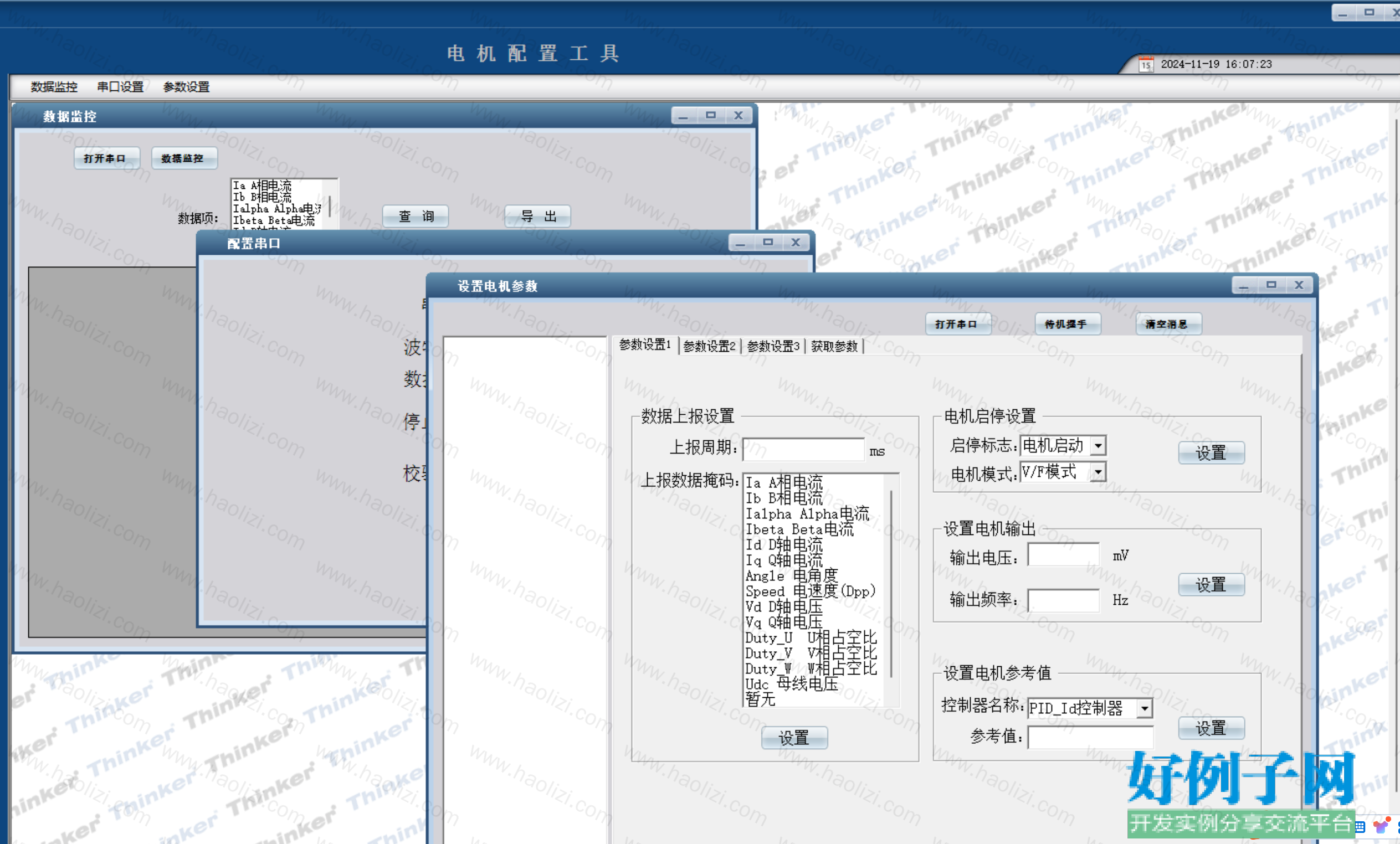This screenshot has width=1400, height=844.
Task: Expand the 启停标志 dropdown showing 电机启动
Action: point(1098,445)
